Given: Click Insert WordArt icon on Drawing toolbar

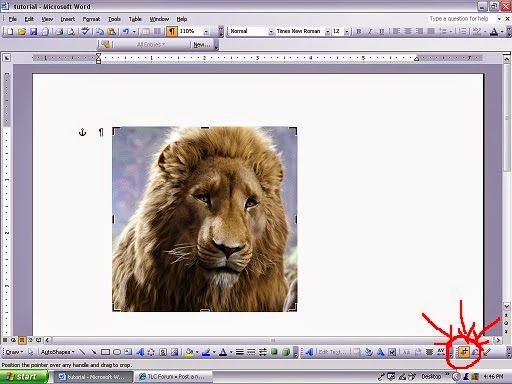Looking at the screenshot, I should point(140,352).
